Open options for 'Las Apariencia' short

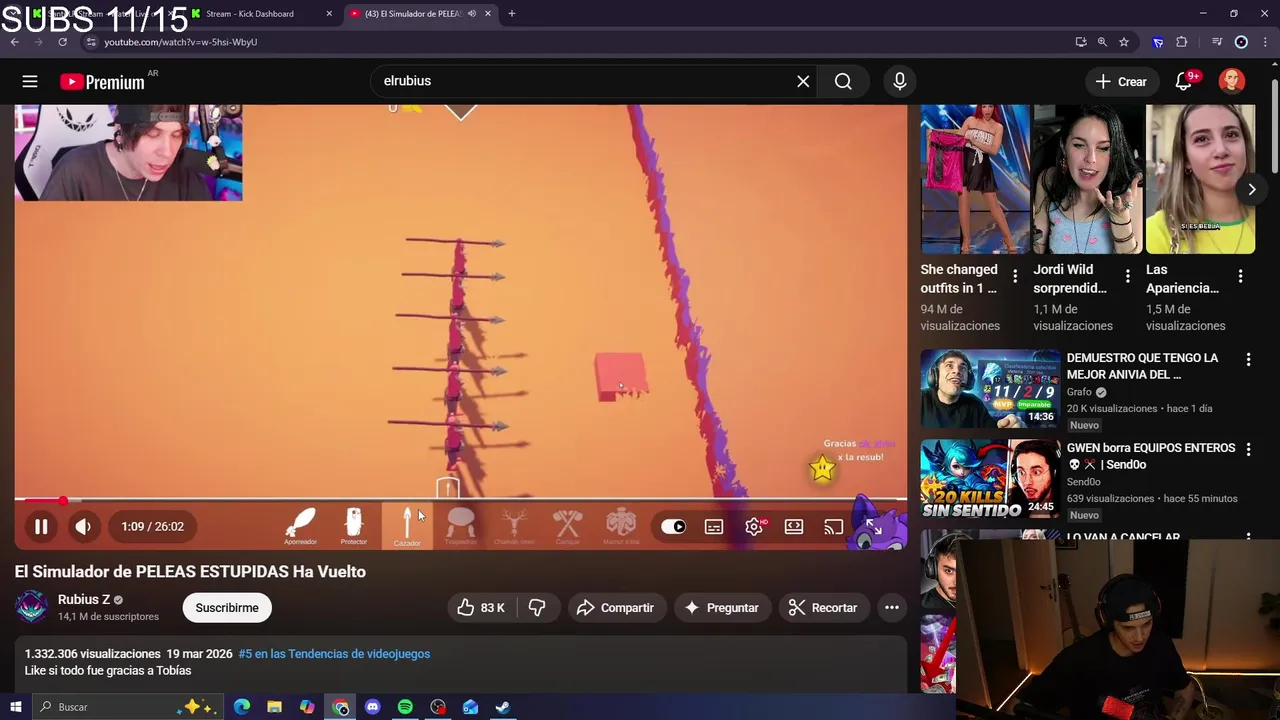click(x=1240, y=276)
